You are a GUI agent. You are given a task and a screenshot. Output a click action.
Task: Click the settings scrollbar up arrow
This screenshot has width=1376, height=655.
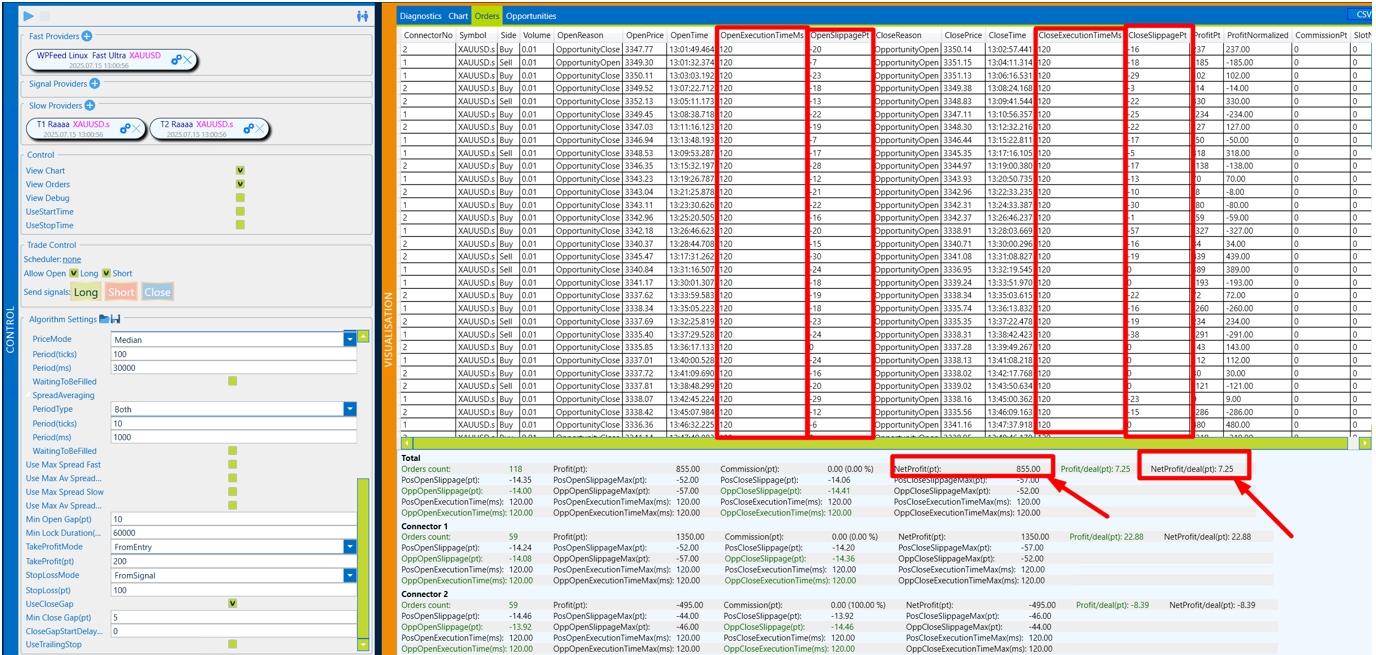(364, 337)
